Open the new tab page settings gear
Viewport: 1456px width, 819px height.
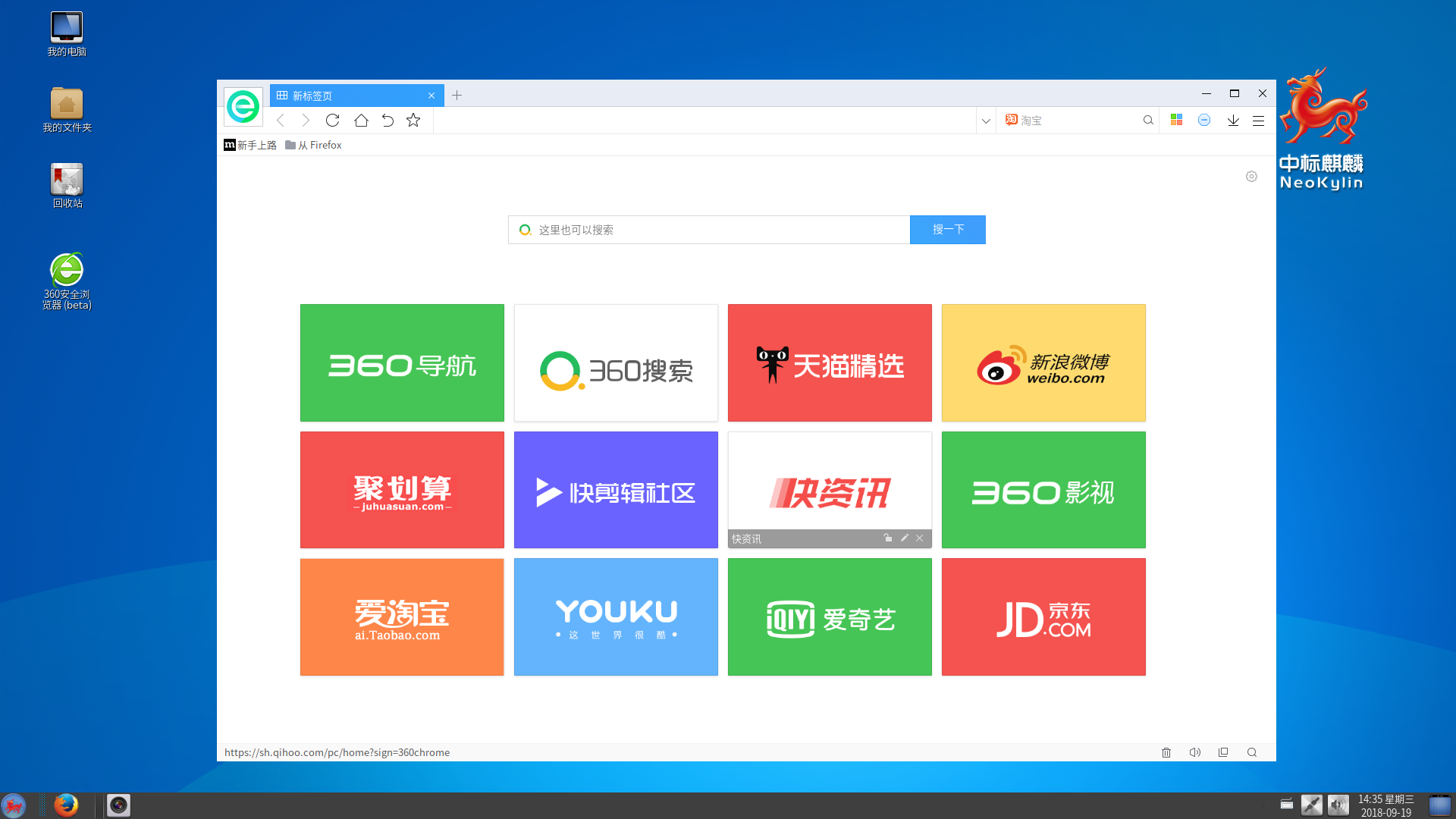tap(1252, 176)
